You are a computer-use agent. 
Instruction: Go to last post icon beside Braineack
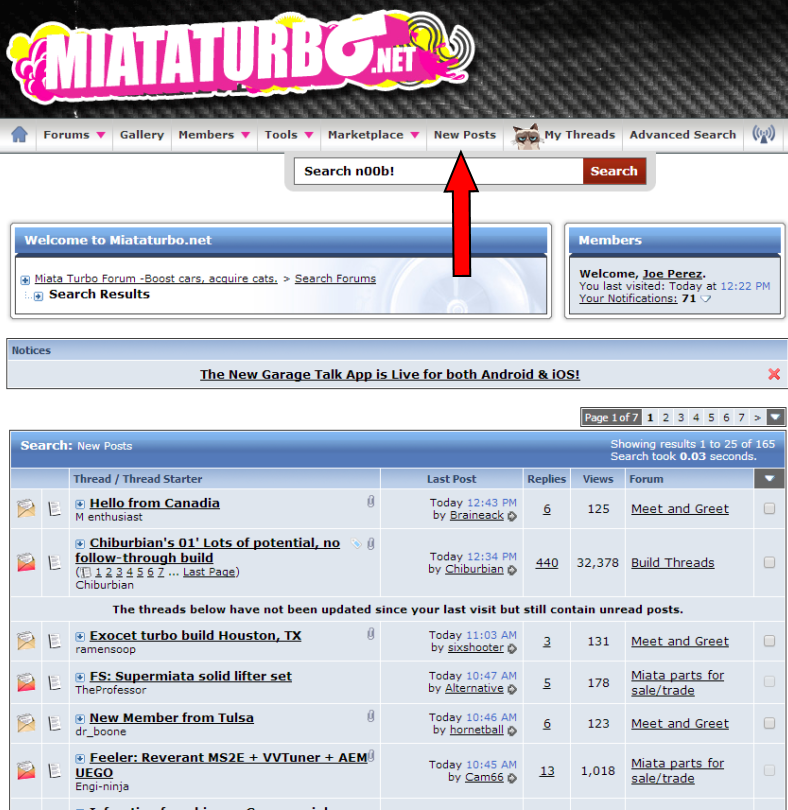pyautogui.click(x=512, y=516)
